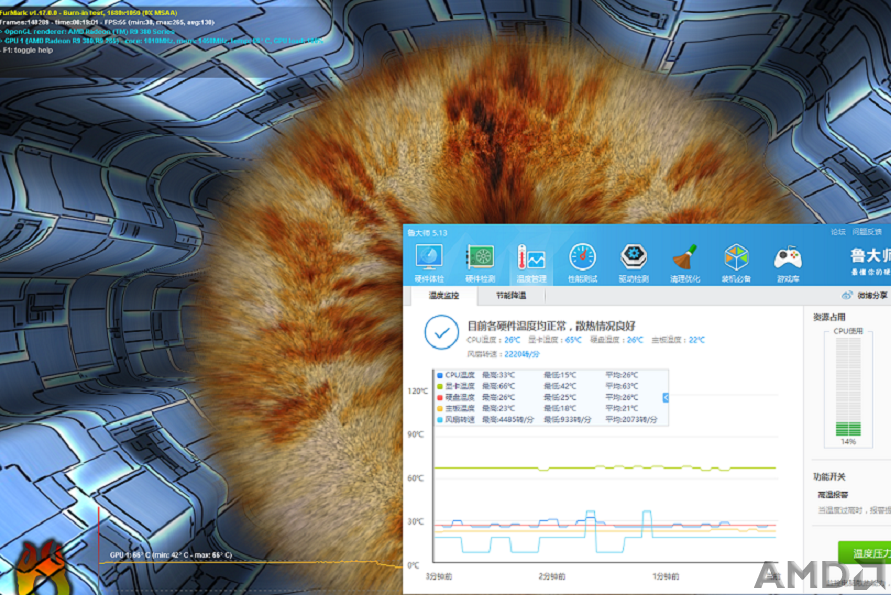
Task: Open 清理优化 cleanup broom icon
Action: point(685,263)
